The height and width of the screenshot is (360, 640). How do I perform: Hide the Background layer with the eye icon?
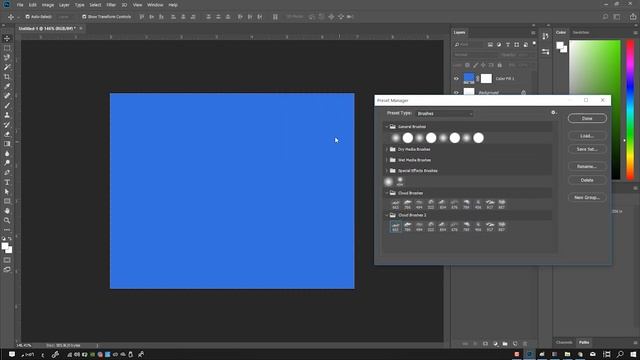click(456, 93)
